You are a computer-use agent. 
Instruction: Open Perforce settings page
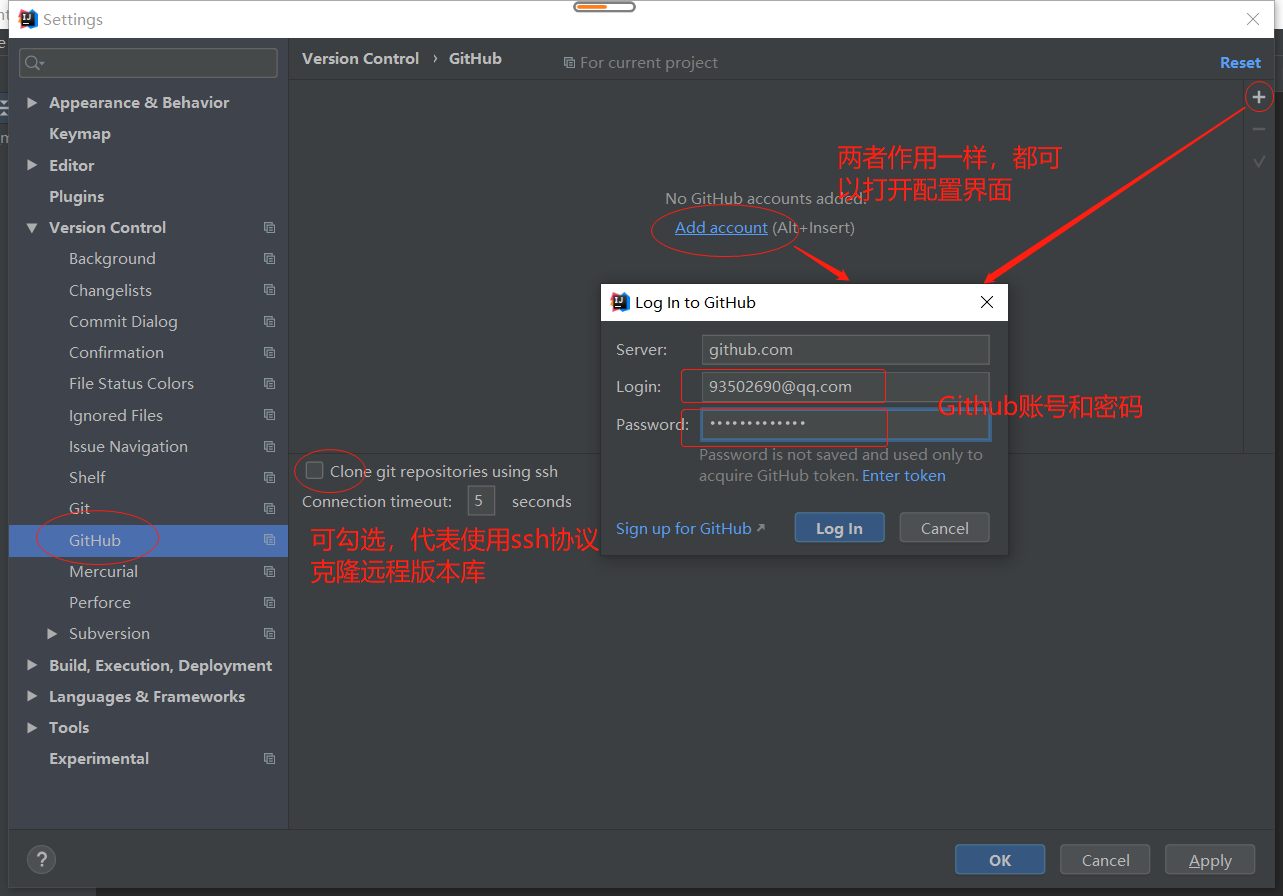pyautogui.click(x=100, y=602)
